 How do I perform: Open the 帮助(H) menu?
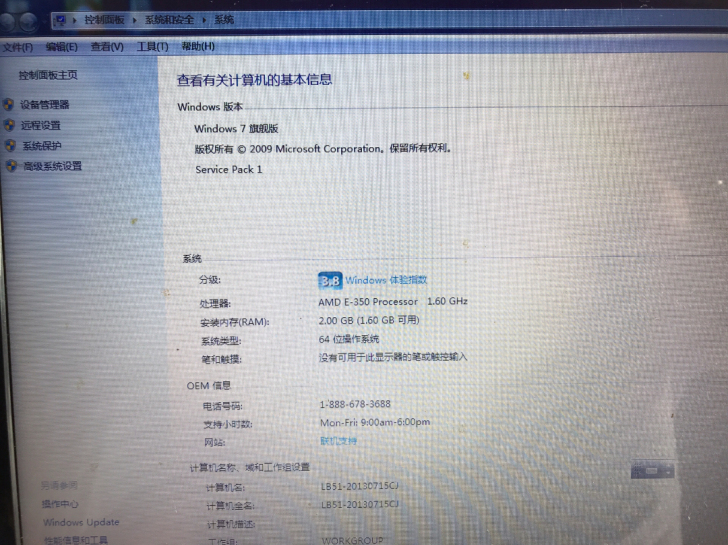coord(198,46)
